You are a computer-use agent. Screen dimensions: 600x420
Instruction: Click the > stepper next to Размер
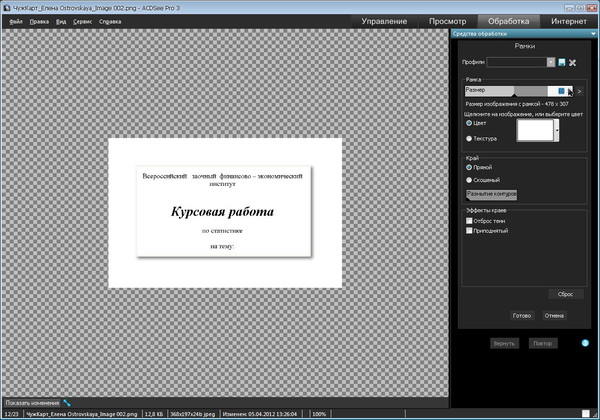pos(579,91)
